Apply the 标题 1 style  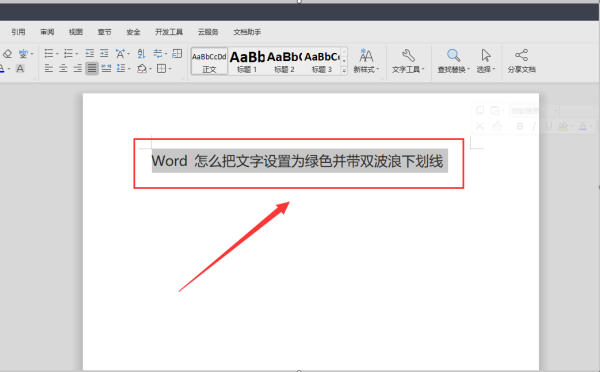pos(247,61)
